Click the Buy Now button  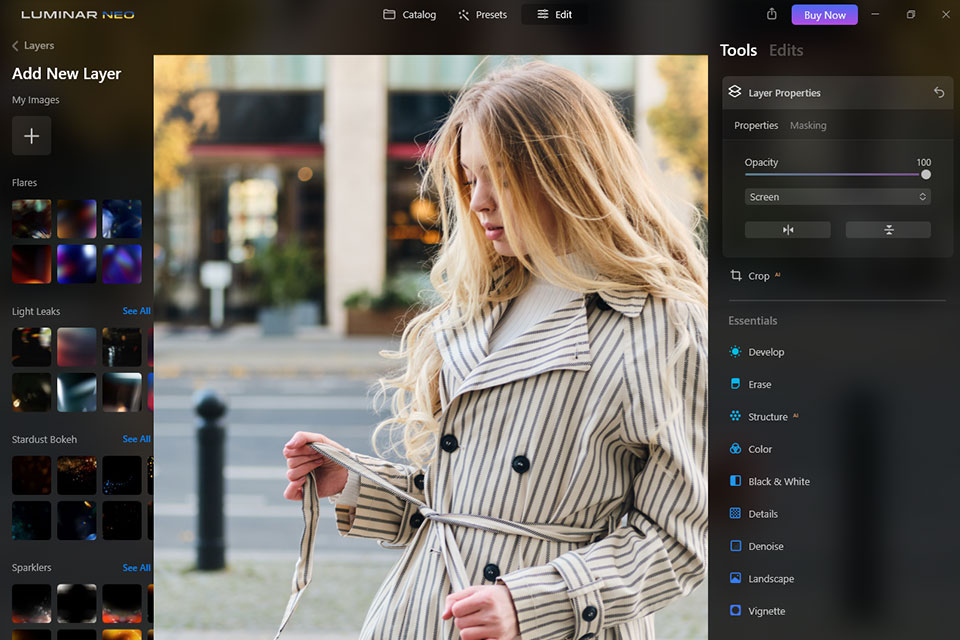pos(825,15)
